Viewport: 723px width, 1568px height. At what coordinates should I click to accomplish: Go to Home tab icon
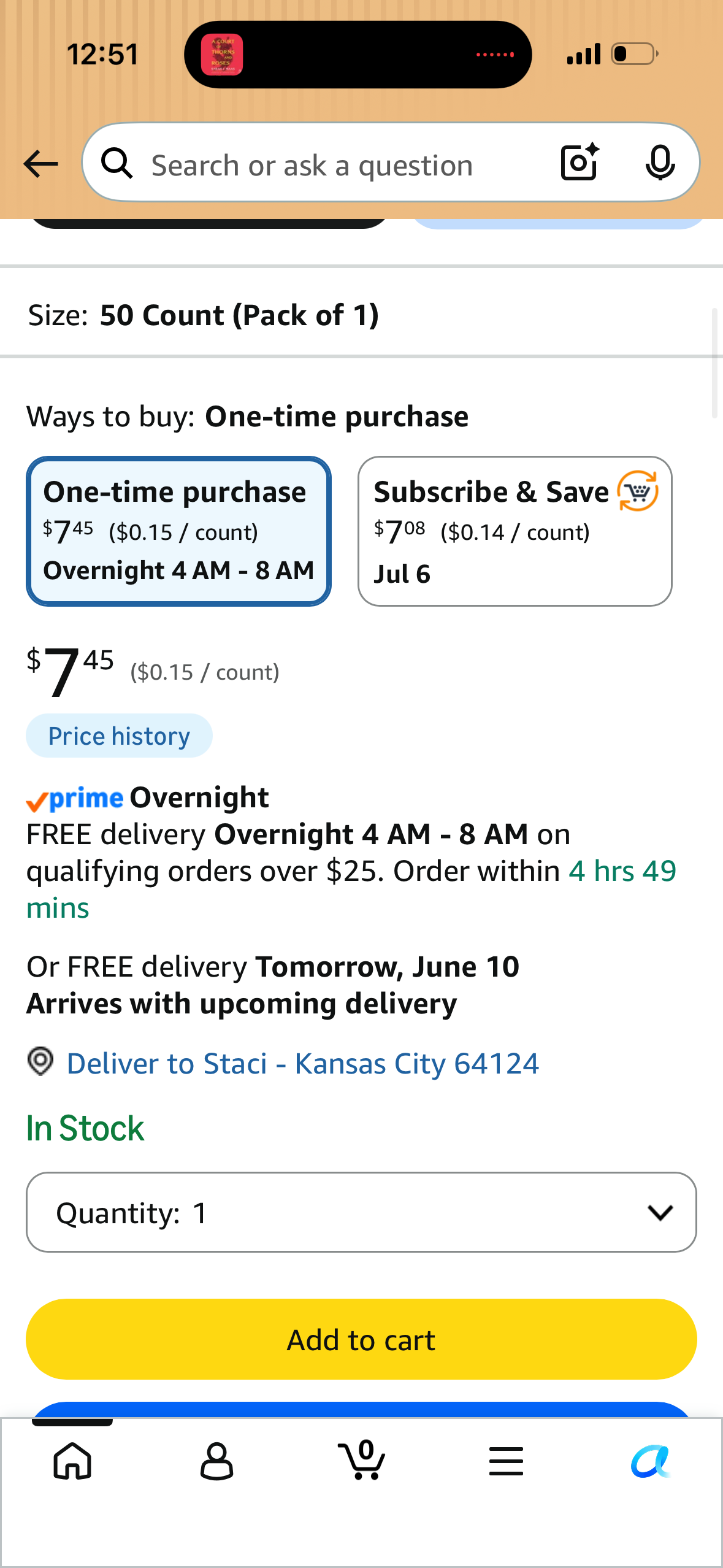coord(72,1460)
